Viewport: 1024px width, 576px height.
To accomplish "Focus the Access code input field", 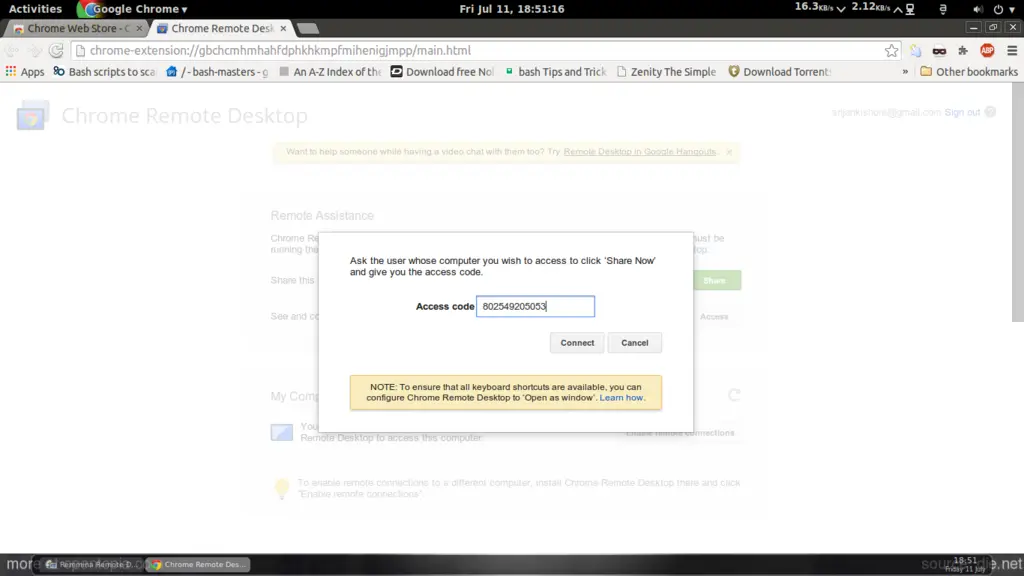I will click(x=536, y=306).
